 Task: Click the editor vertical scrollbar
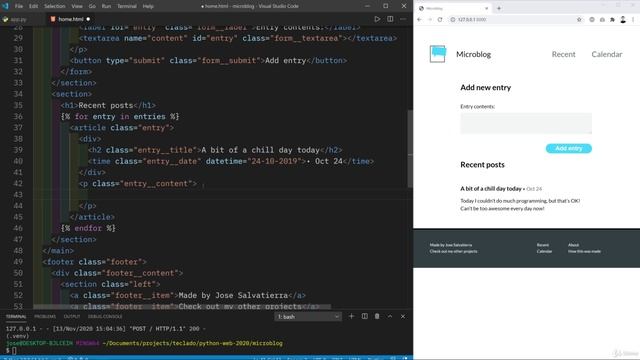tap(410, 149)
